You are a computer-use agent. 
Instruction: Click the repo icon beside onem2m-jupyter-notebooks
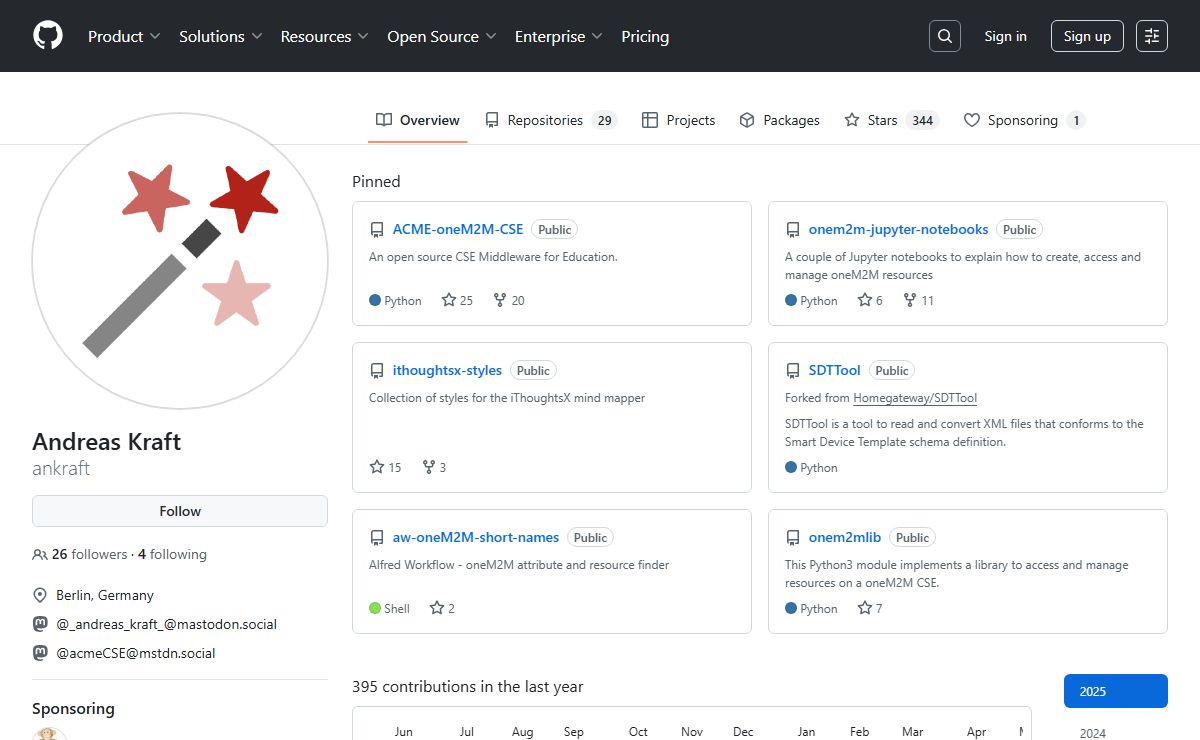click(793, 230)
